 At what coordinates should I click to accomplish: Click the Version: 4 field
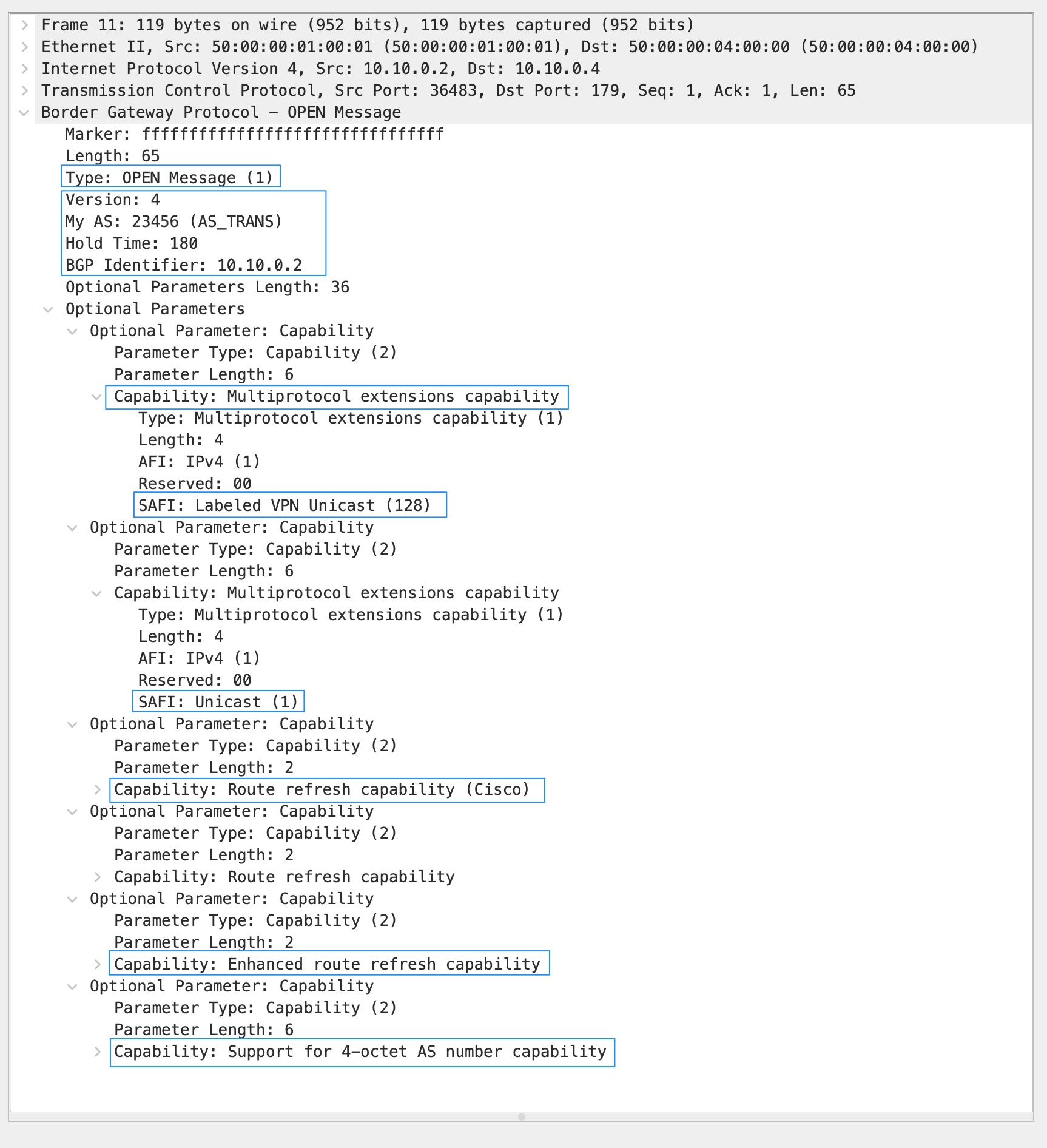click(x=113, y=200)
